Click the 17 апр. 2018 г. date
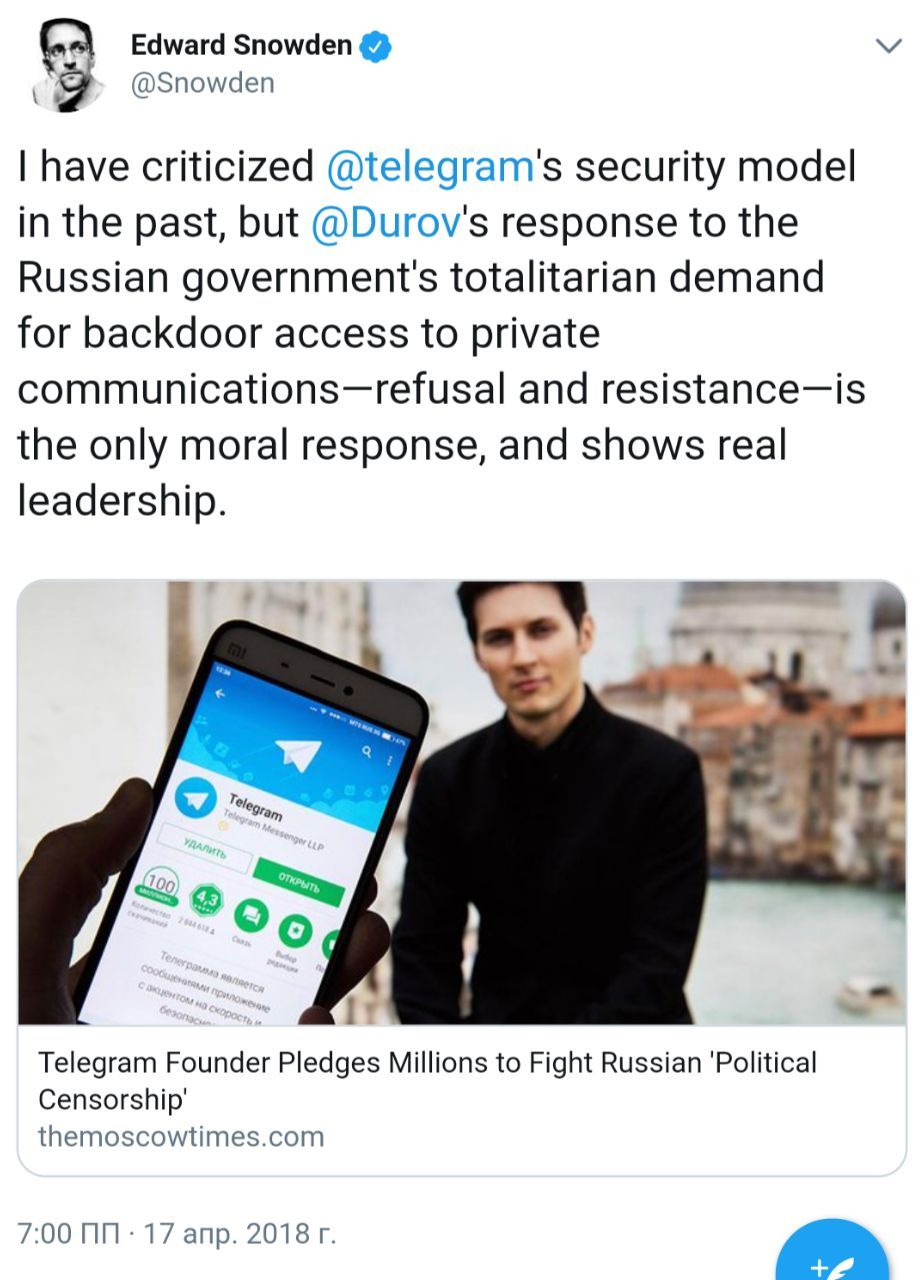The height and width of the screenshot is (1280, 924). 240,1233
